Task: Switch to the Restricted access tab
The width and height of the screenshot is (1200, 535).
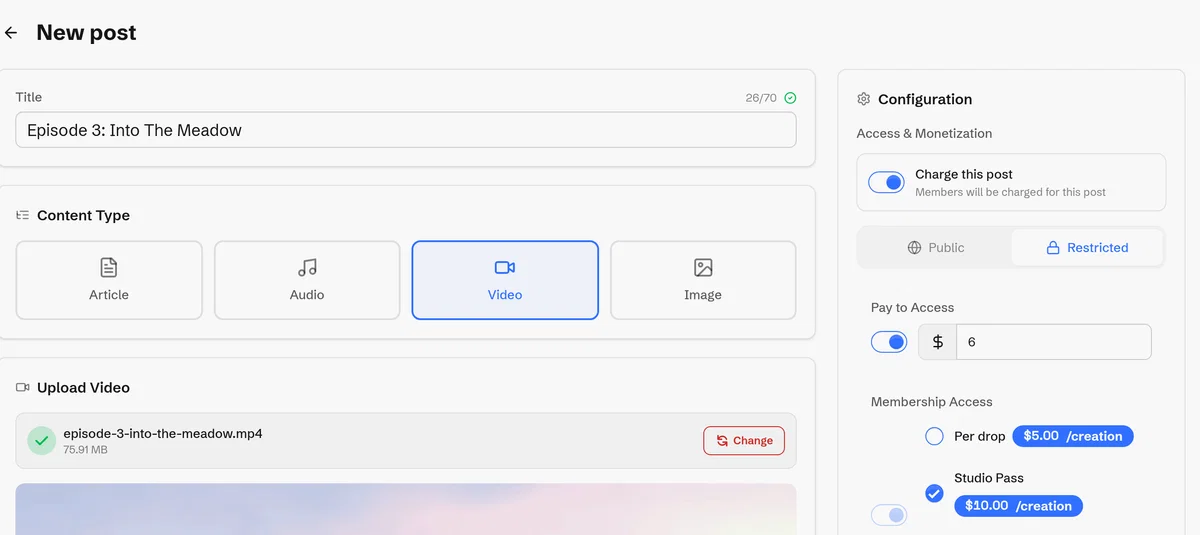Action: [1086, 247]
